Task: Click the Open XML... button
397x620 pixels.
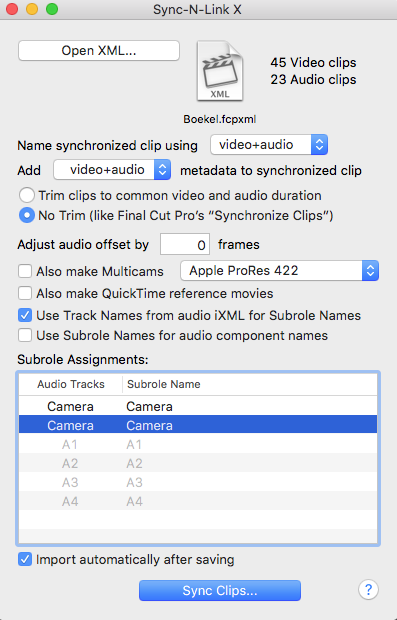Action: [99, 51]
